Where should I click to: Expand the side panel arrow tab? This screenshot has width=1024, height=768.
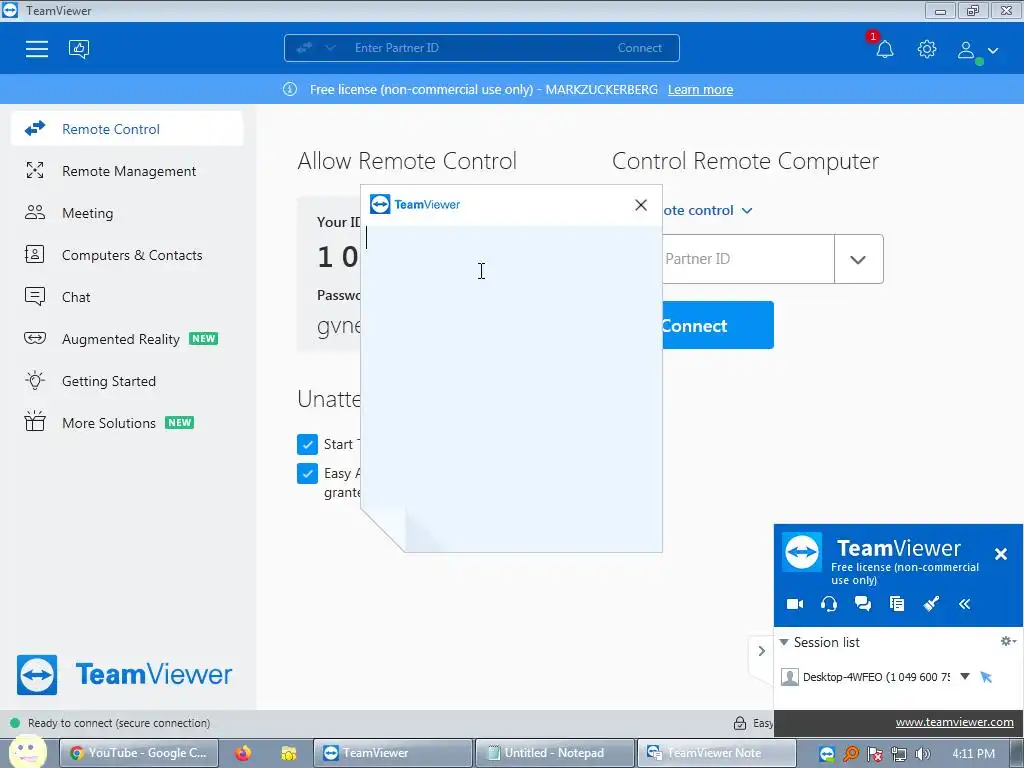pyautogui.click(x=761, y=651)
